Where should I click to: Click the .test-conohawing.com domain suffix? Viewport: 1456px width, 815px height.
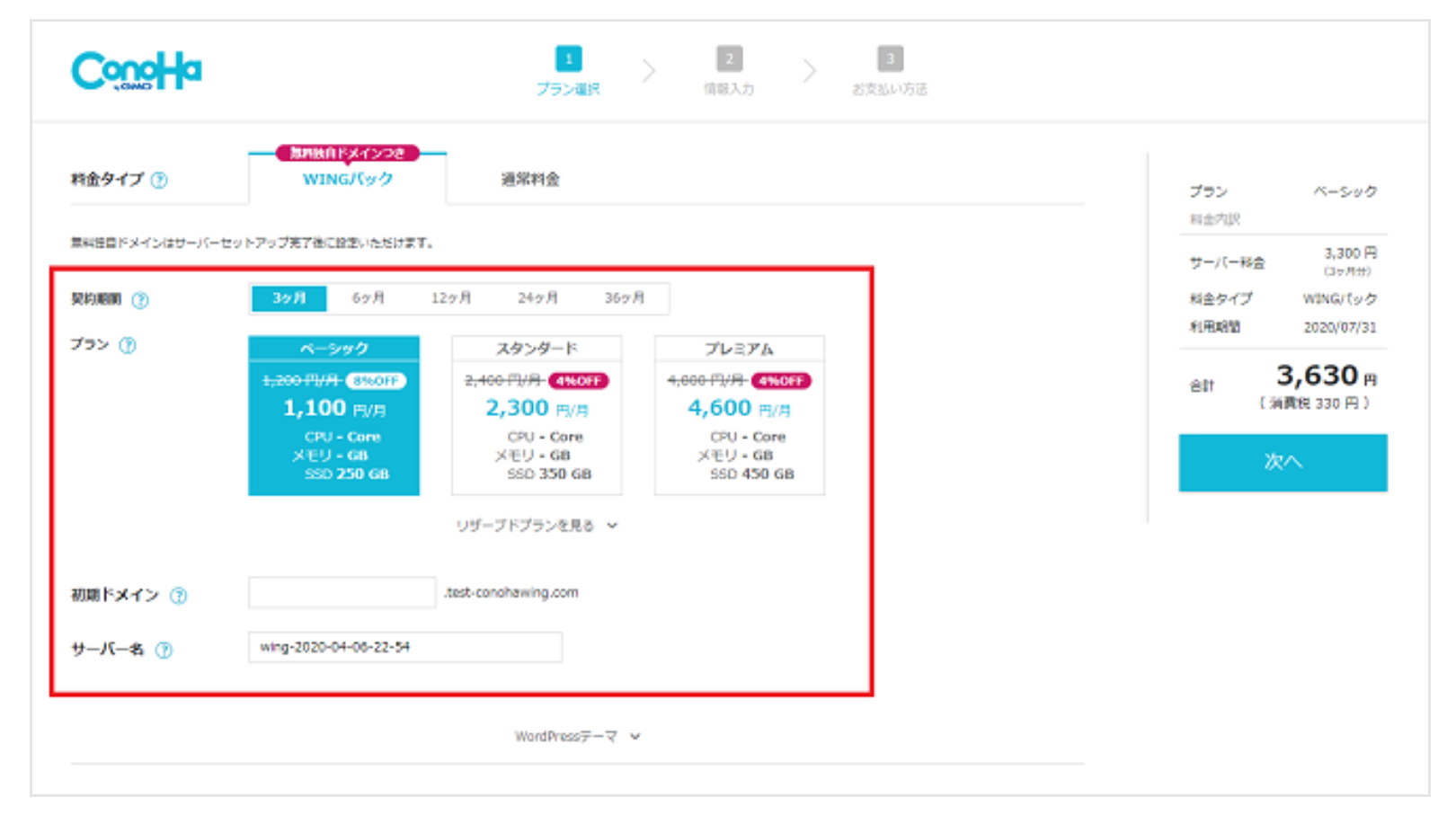[x=511, y=593]
